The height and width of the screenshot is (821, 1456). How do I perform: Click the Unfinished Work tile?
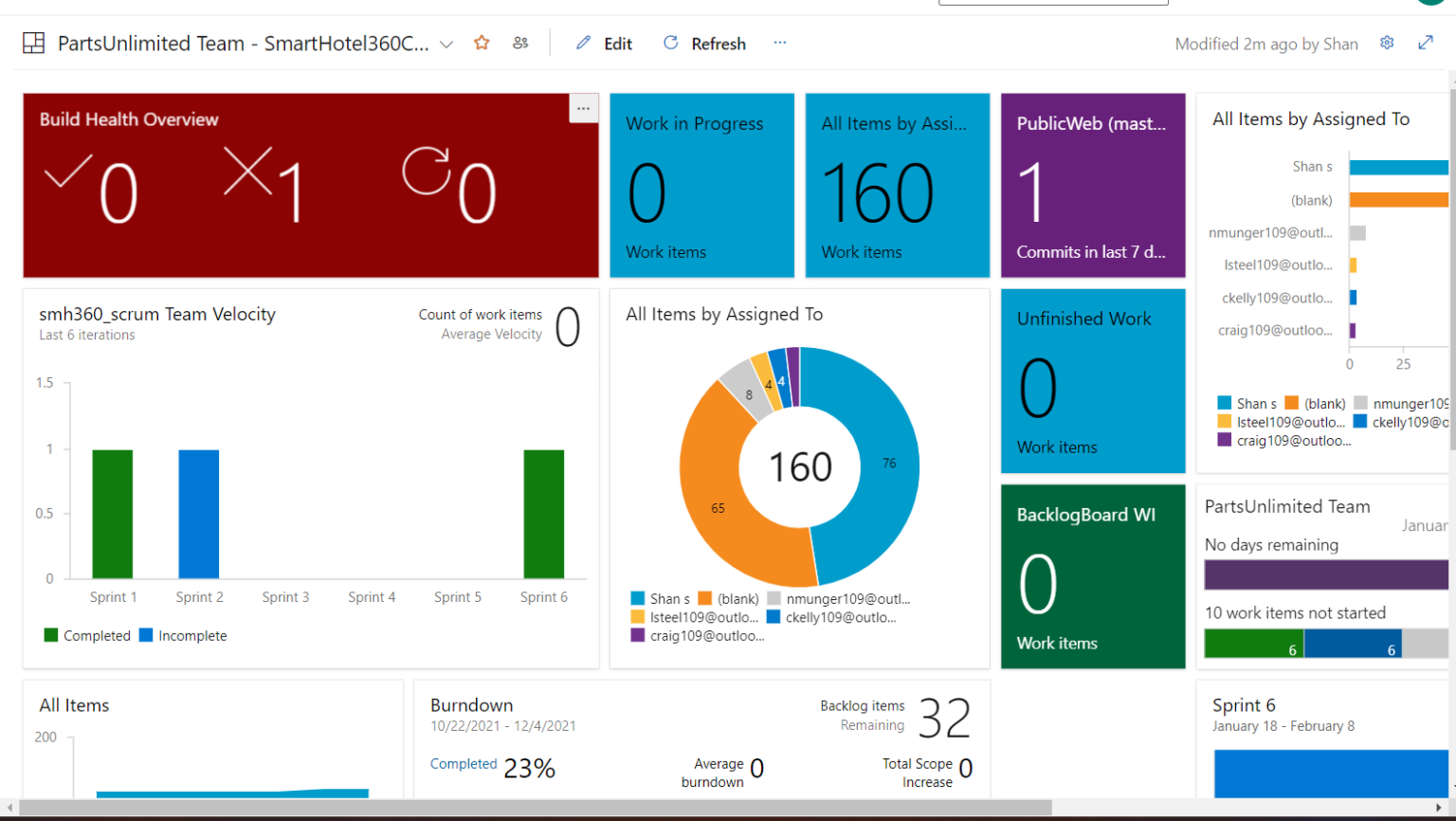click(x=1092, y=379)
